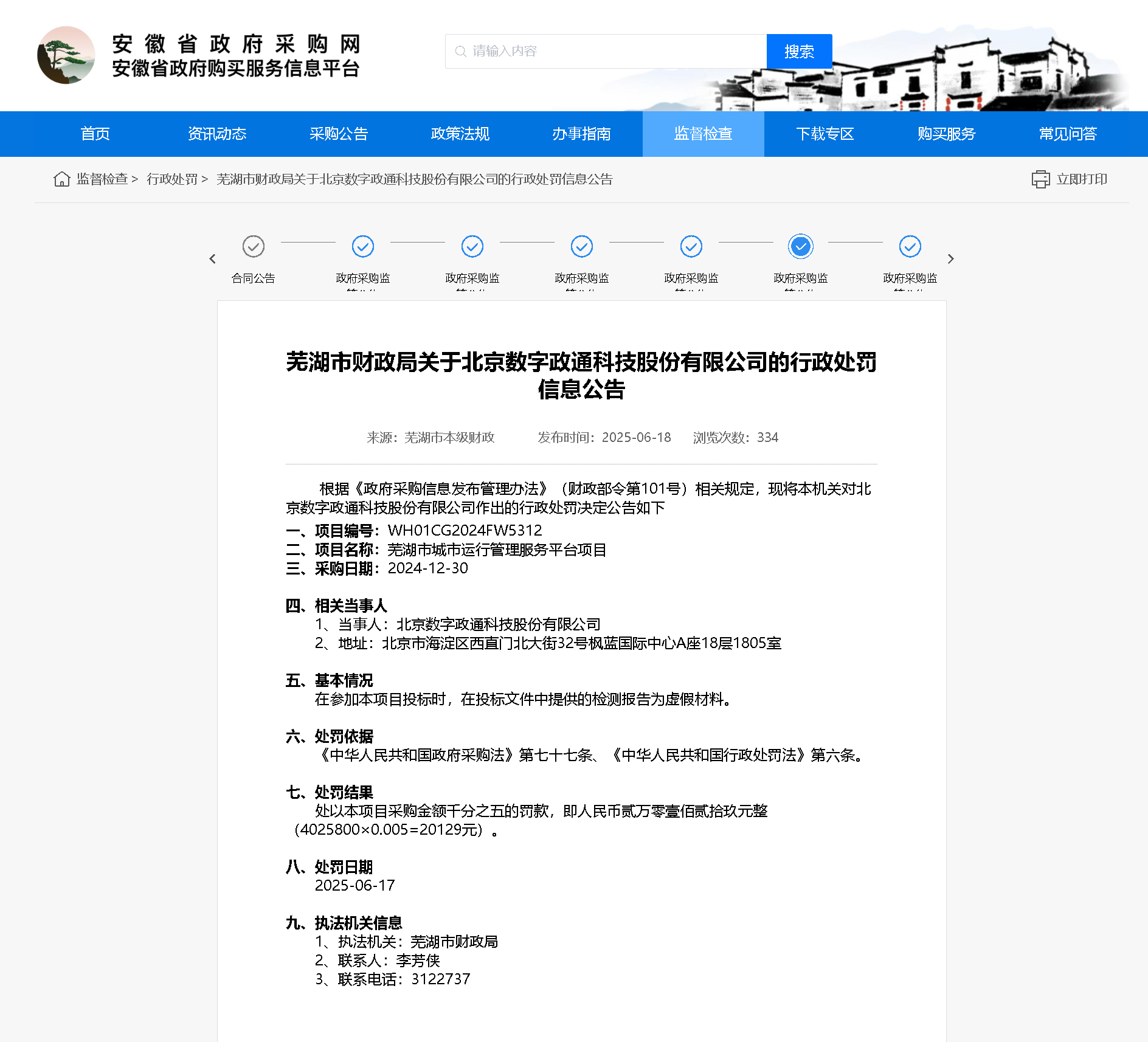Click the site title 安徽省政府采购网

click(237, 44)
